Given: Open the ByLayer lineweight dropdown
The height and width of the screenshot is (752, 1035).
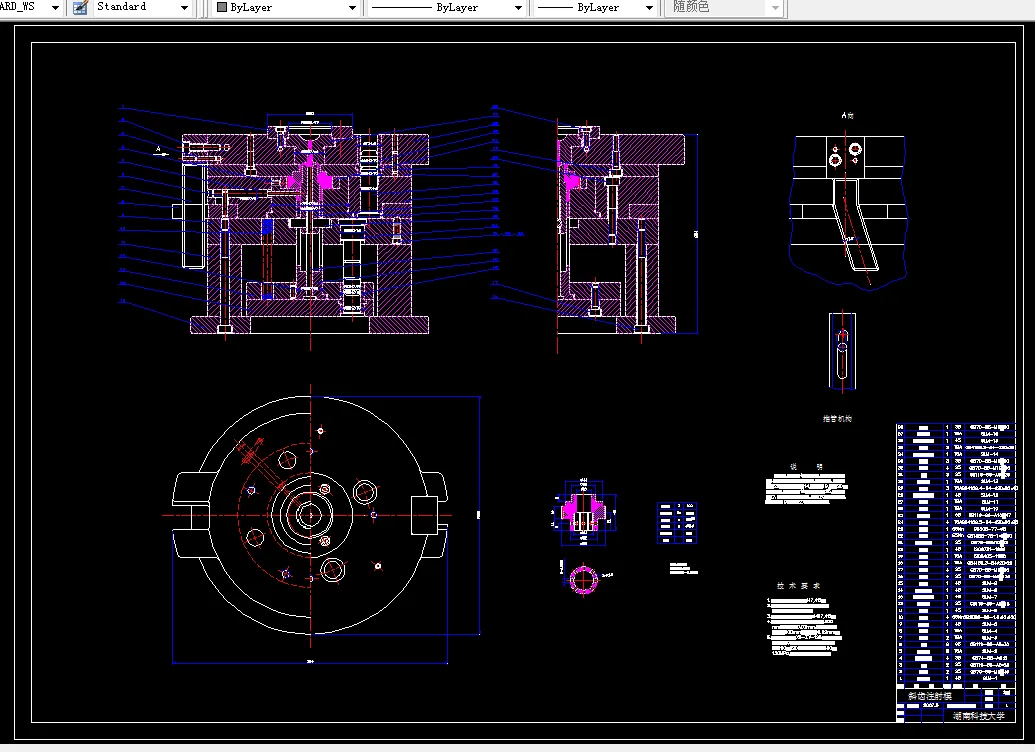Looking at the screenshot, I should click(596, 8).
